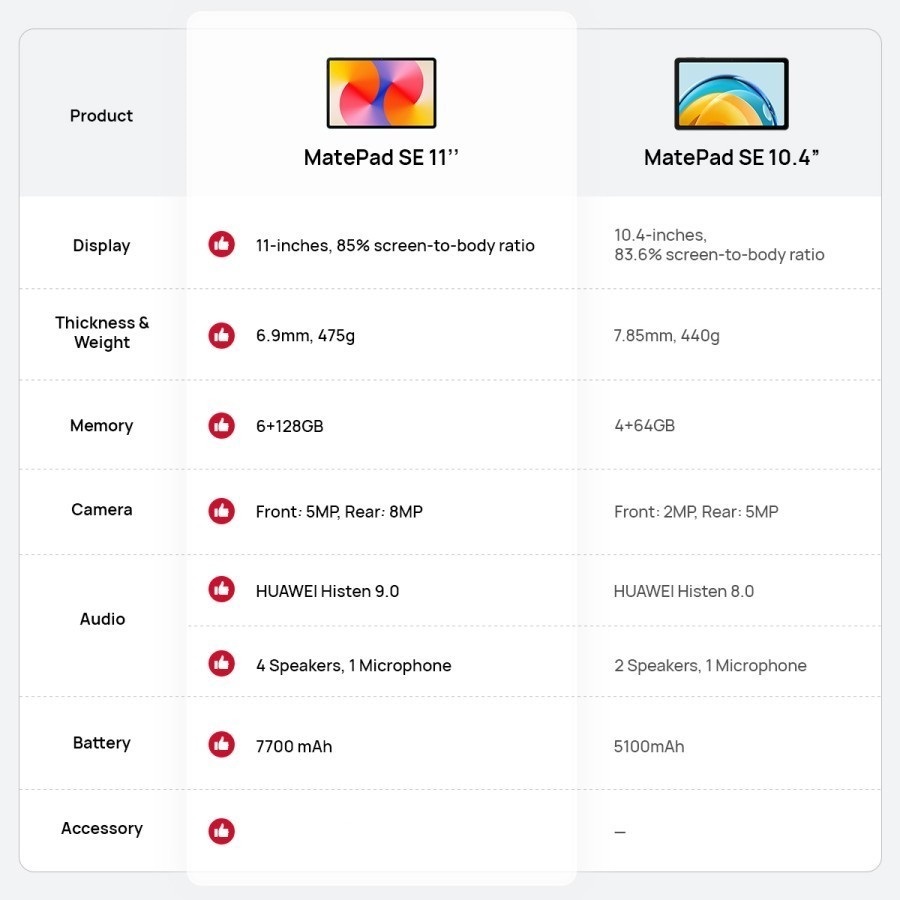The width and height of the screenshot is (900, 900).
Task: Open the MatePad SE 11'' tablet image
Action: click(381, 93)
